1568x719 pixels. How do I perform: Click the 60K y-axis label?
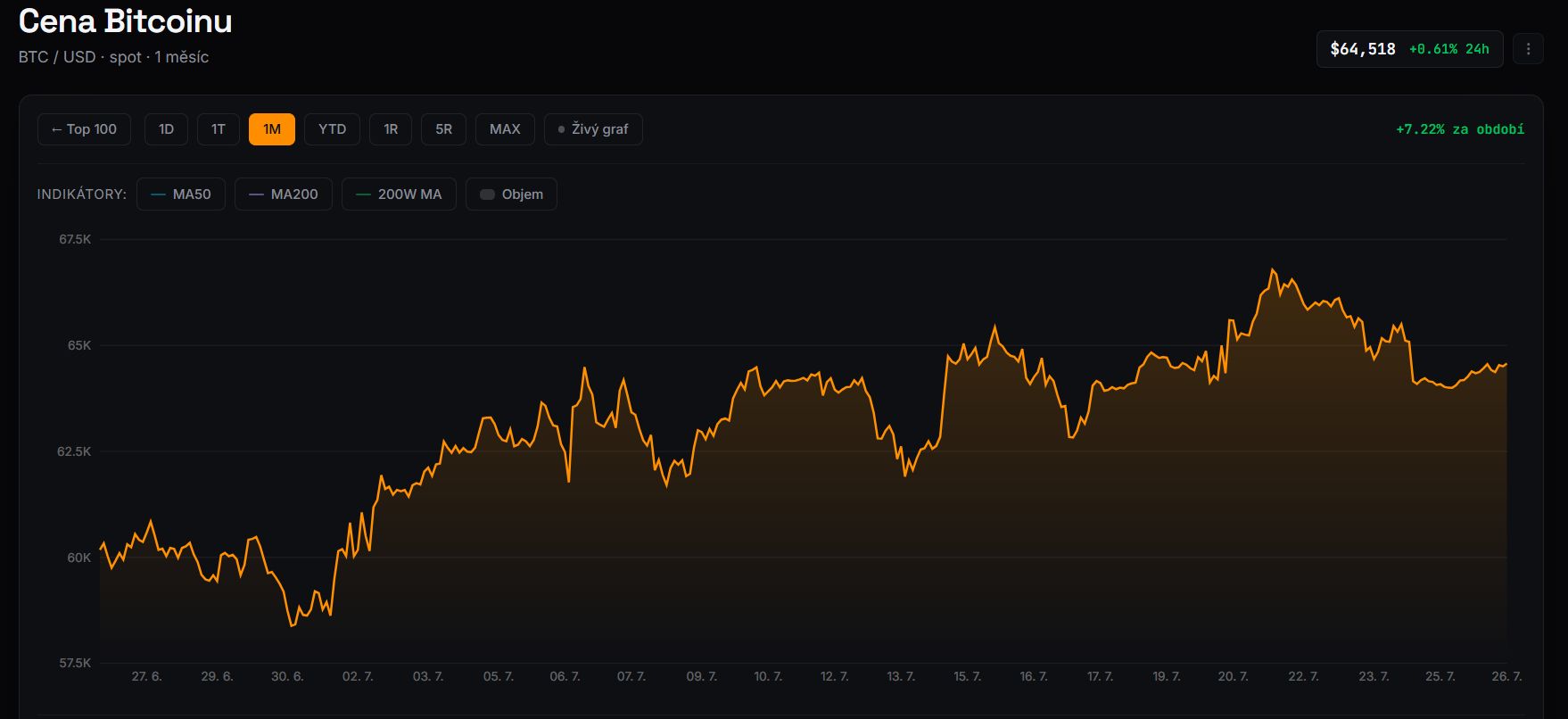[79, 558]
